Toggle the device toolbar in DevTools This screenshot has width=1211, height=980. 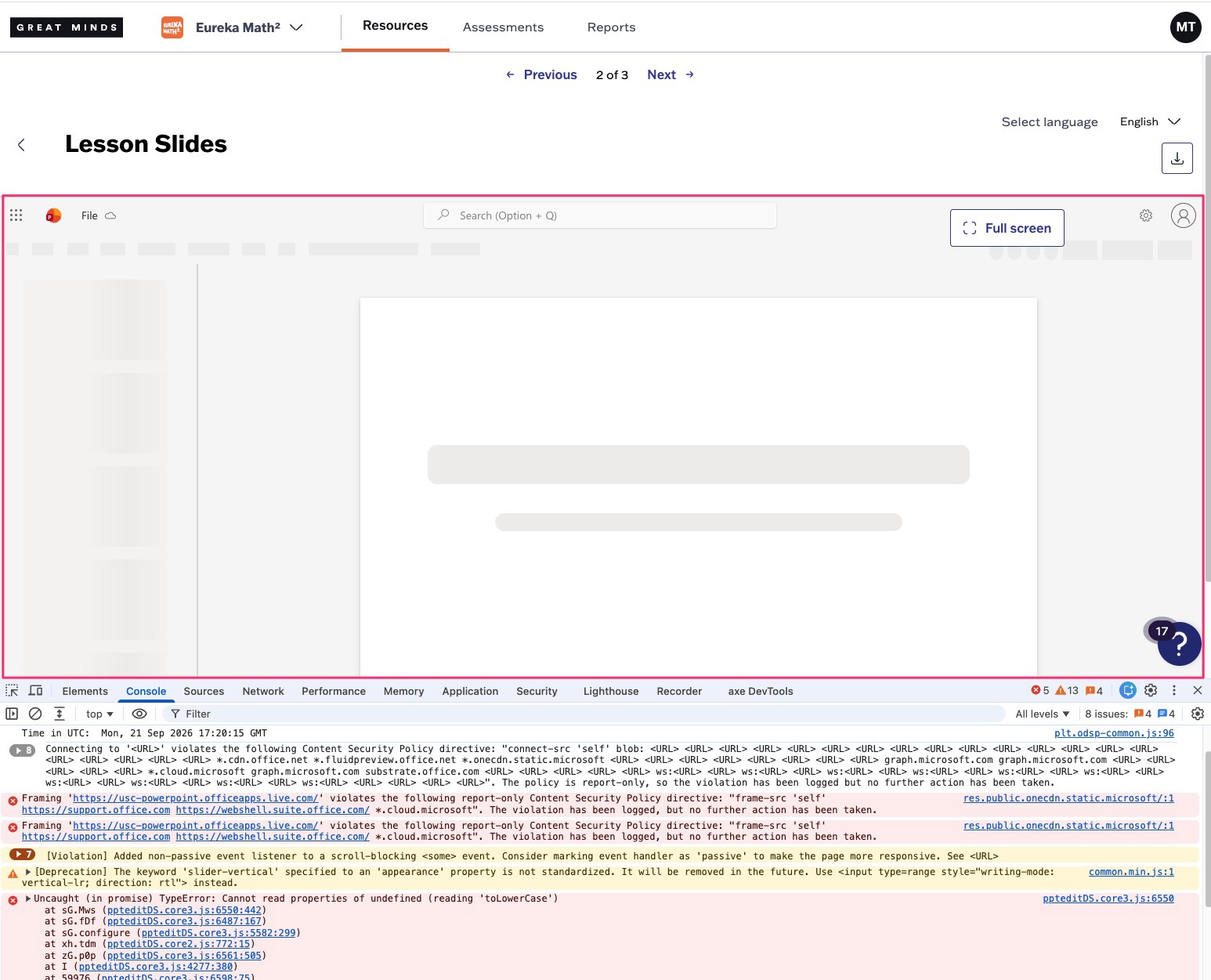click(35, 691)
